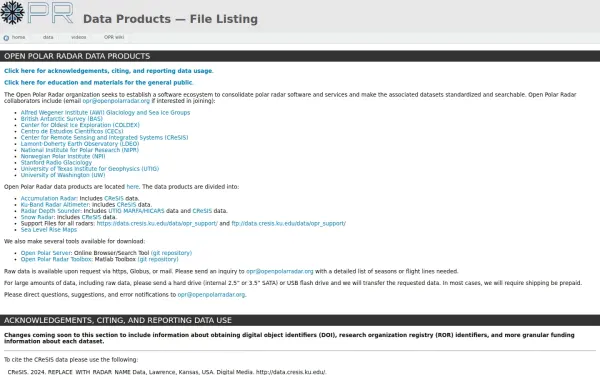Open the Radar Depth Sounder link

[51, 211]
